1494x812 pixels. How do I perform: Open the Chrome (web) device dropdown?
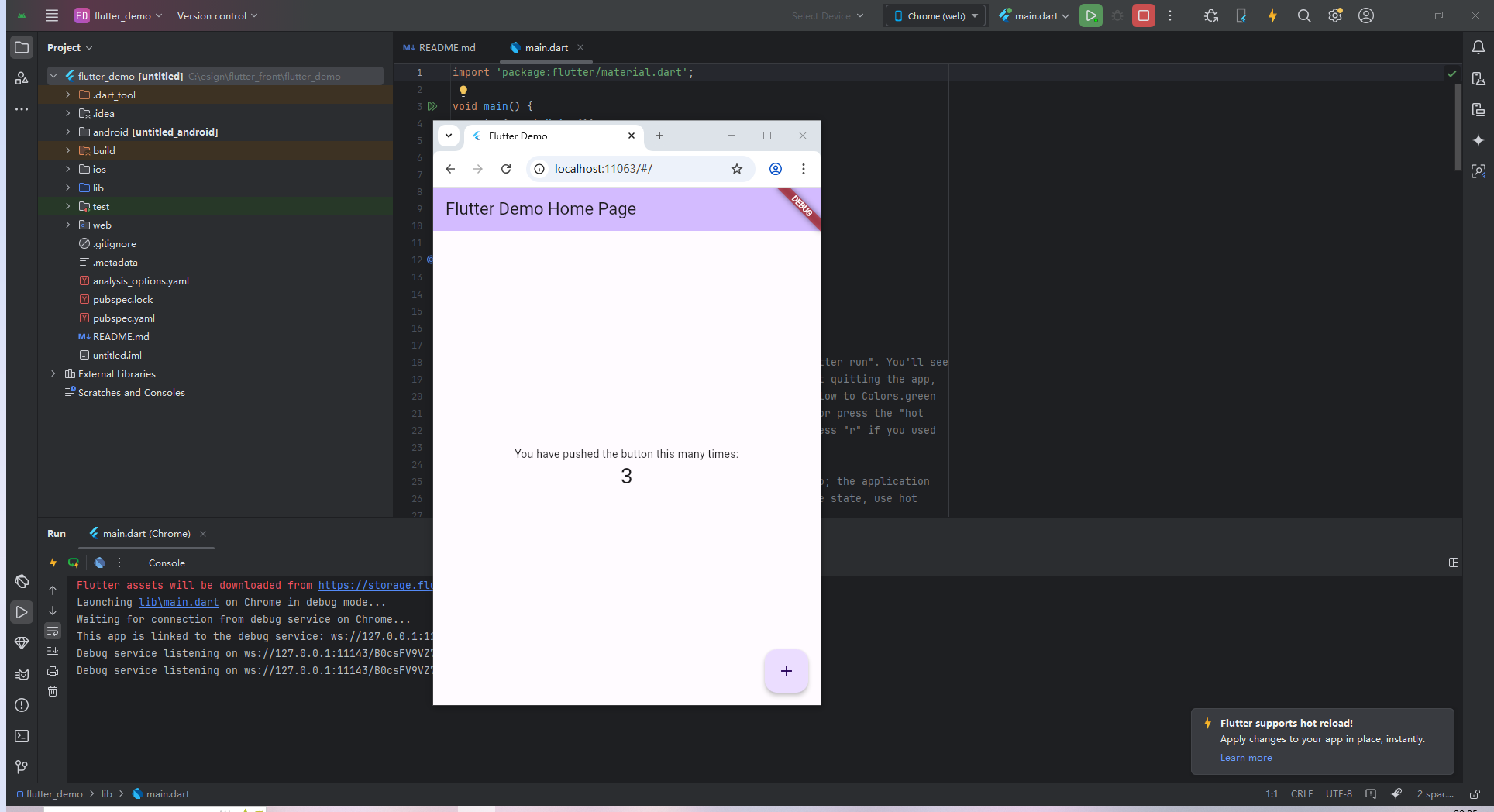(x=936, y=15)
